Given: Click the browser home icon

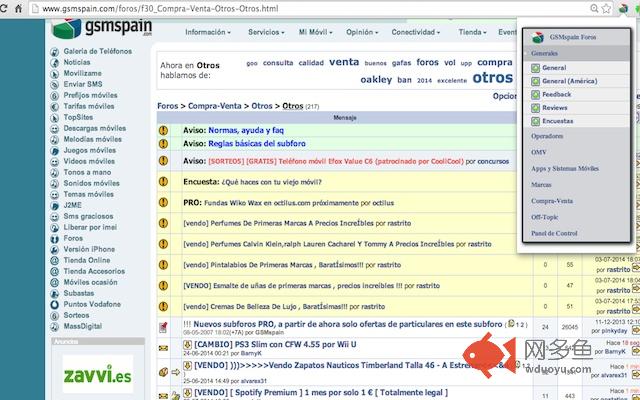Looking at the screenshot, I should 18,8.
